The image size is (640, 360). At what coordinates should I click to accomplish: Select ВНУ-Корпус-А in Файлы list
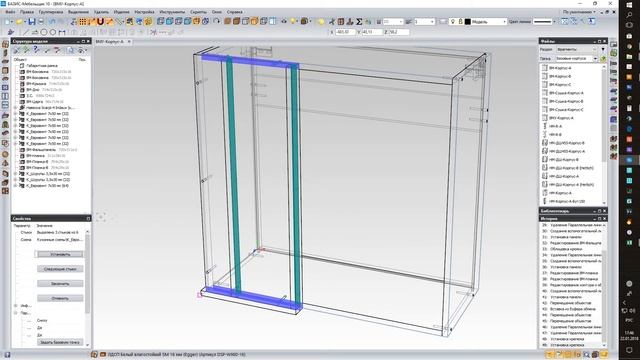pos(561,118)
